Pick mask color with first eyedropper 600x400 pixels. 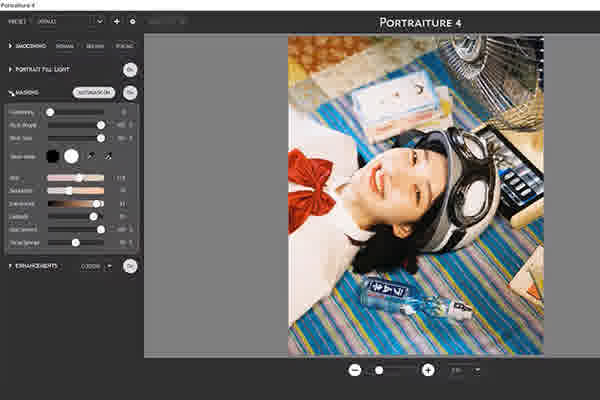click(x=91, y=156)
